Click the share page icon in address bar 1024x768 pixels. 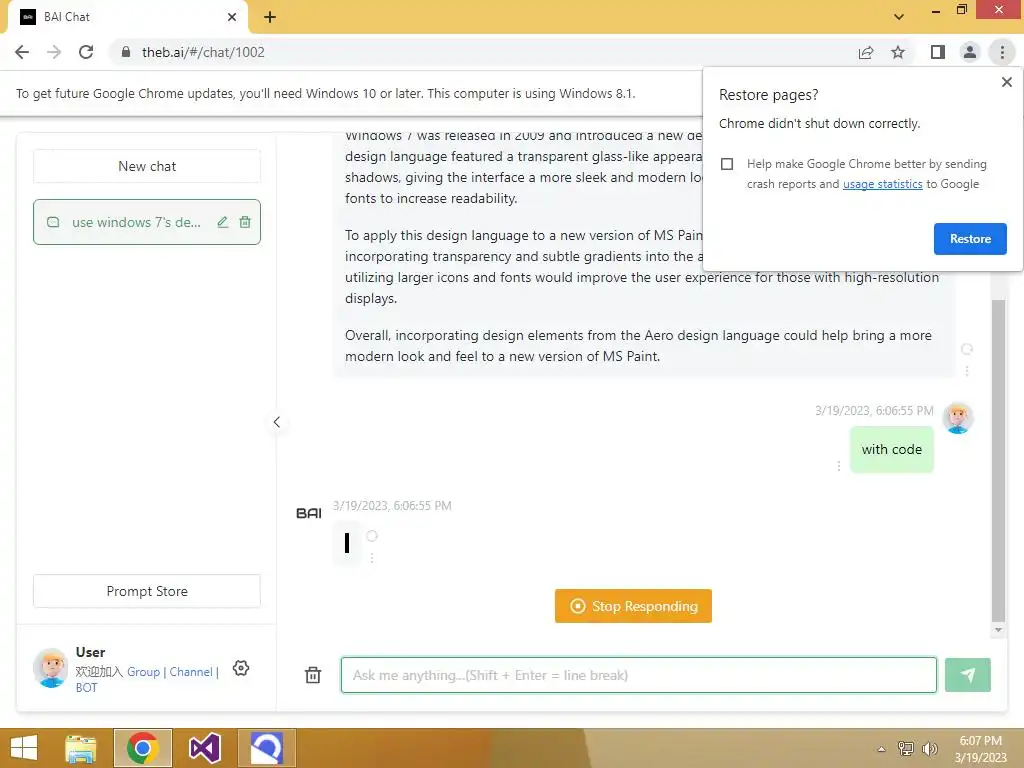point(866,52)
